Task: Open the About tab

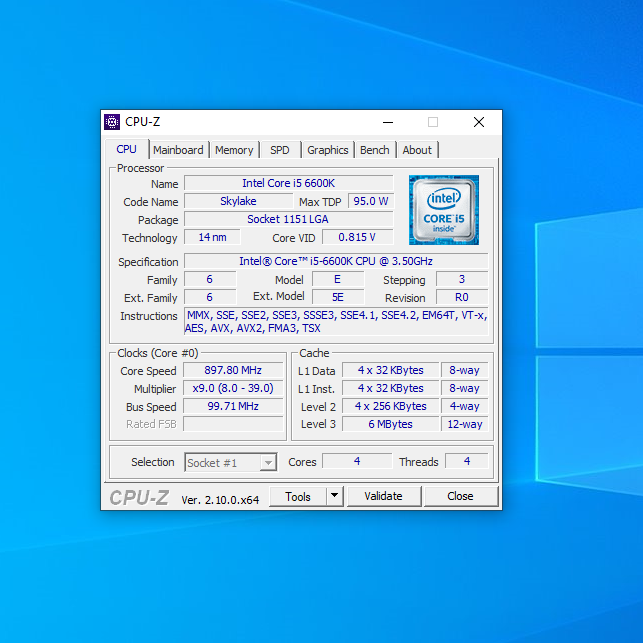Action: tap(417, 150)
